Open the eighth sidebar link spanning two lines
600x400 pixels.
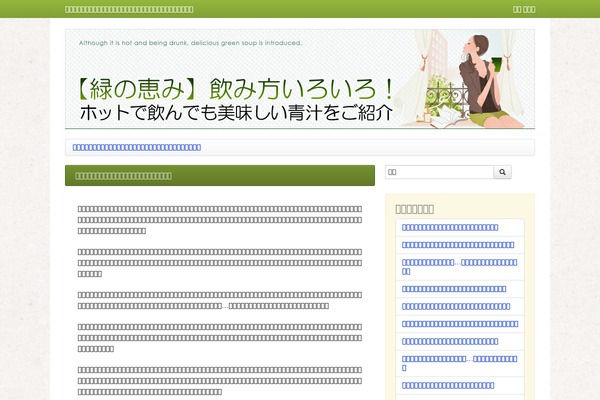point(459,363)
